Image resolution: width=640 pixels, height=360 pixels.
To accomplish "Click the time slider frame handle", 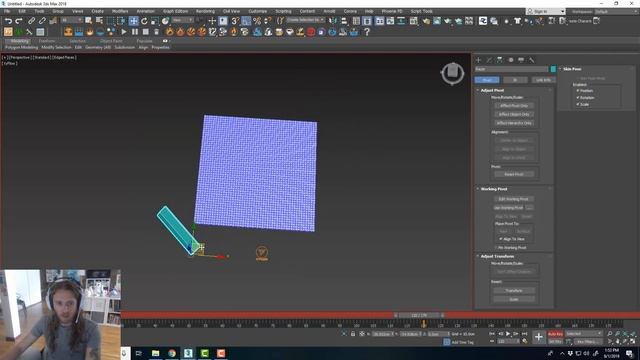I will tap(419, 315).
